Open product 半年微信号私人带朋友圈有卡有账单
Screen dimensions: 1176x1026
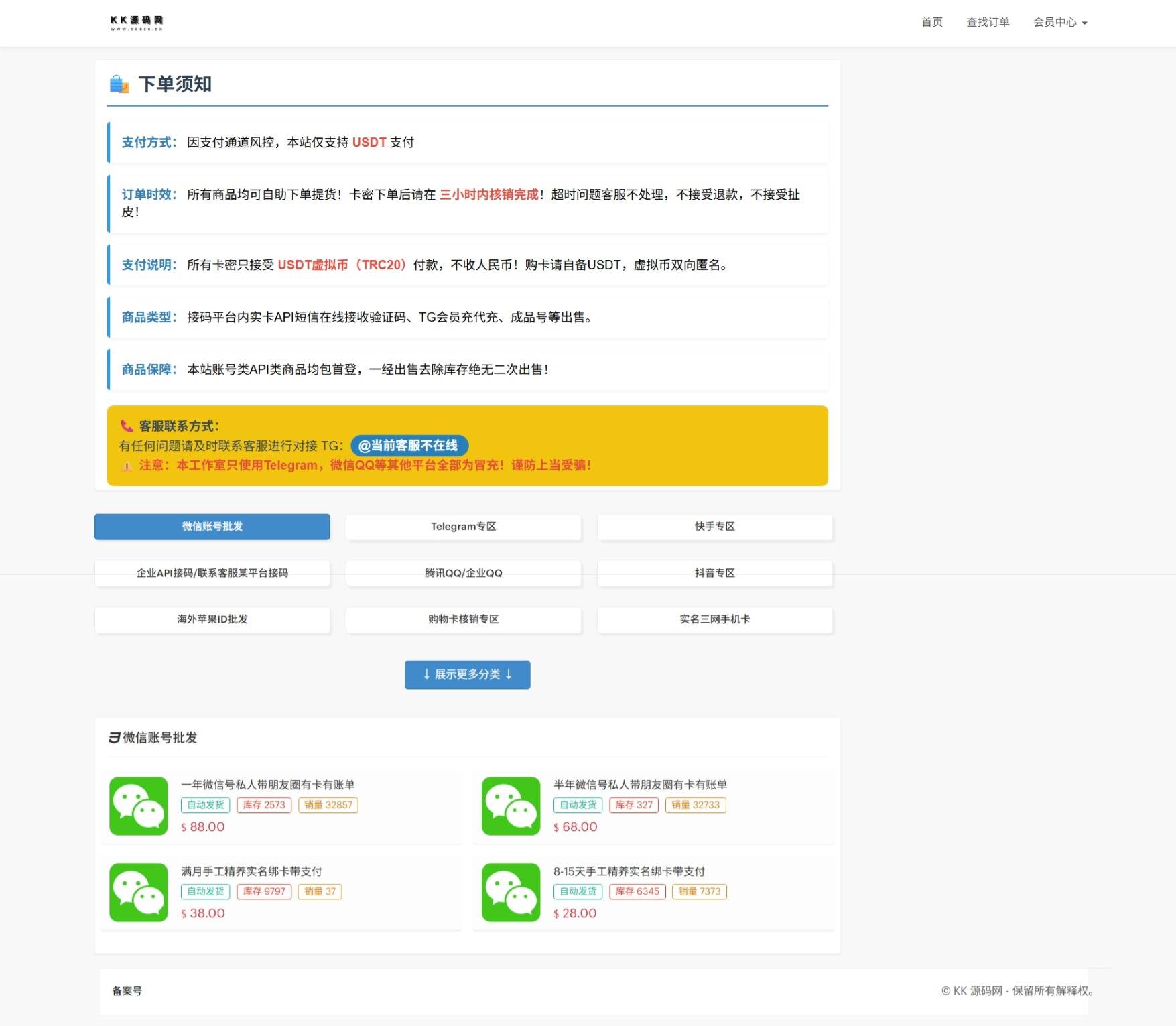tap(641, 785)
